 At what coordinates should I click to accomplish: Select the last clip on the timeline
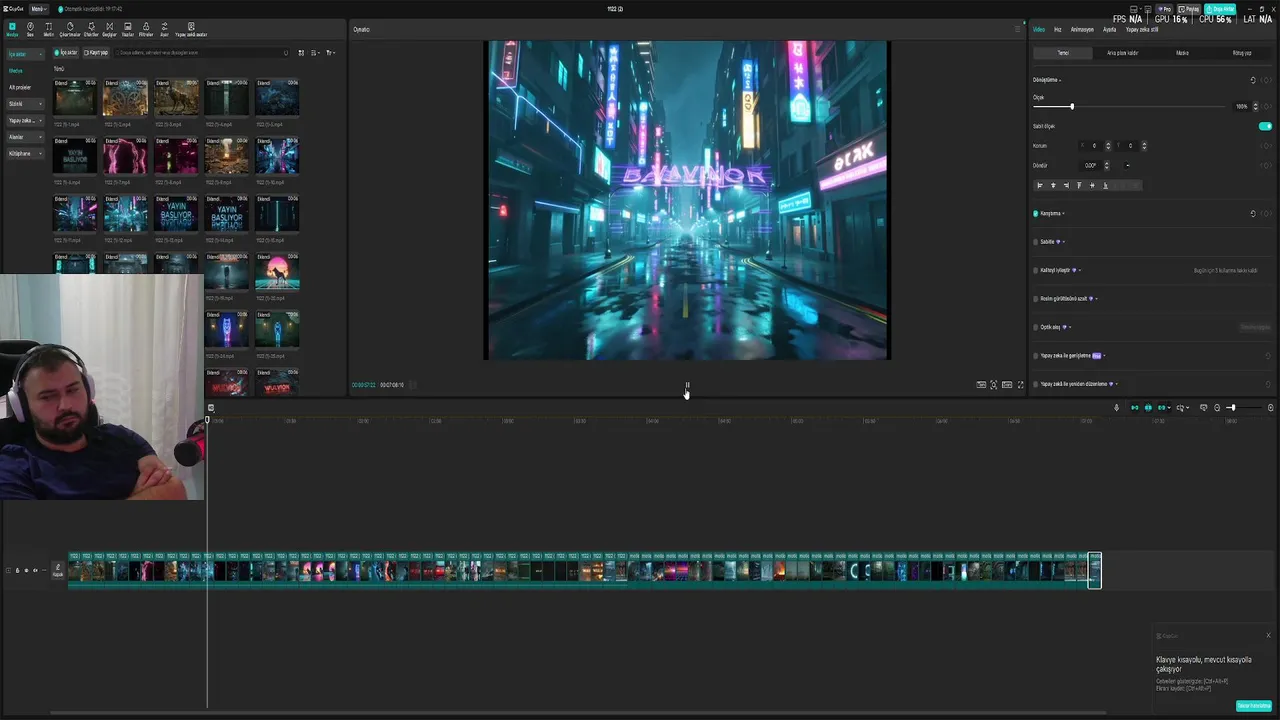pos(1095,570)
